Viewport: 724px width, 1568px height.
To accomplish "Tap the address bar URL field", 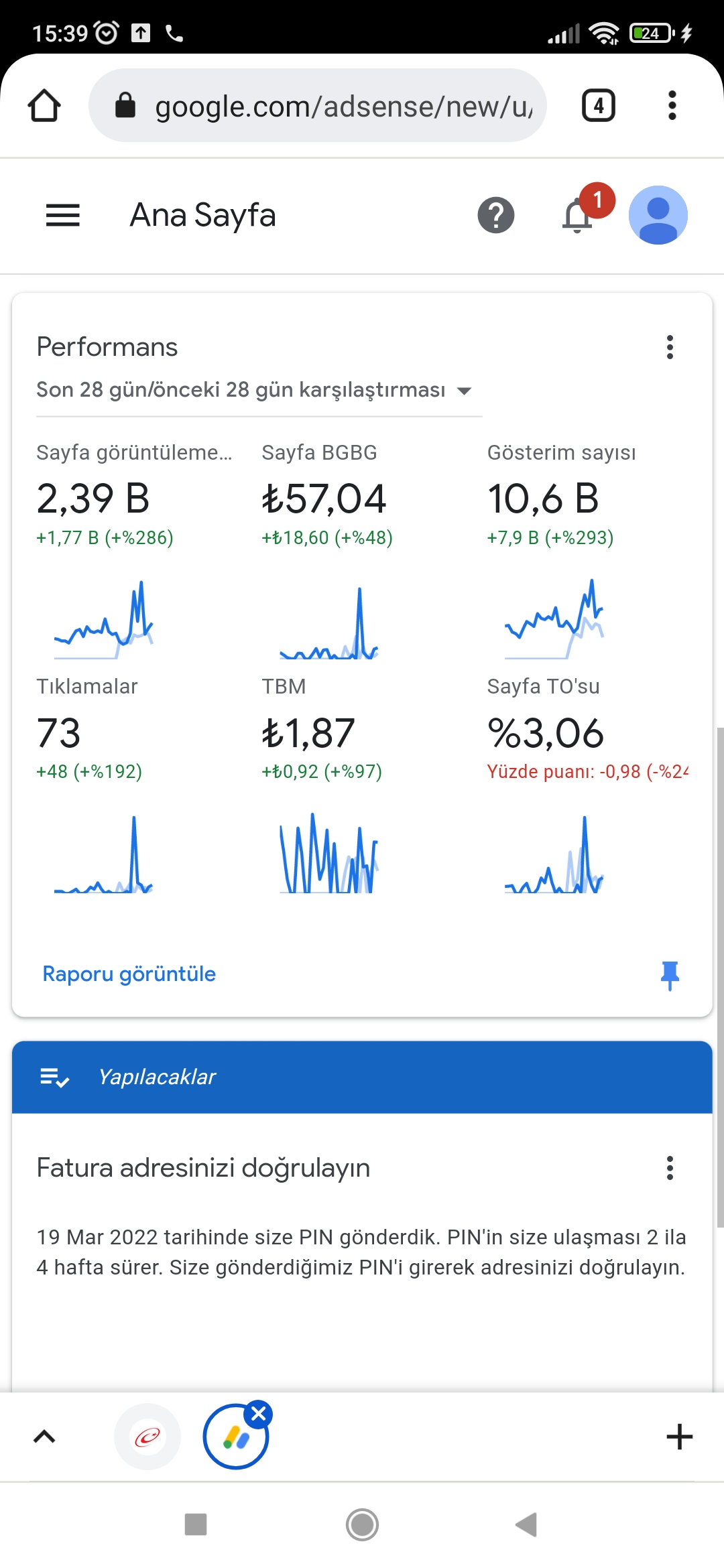I will [x=318, y=105].
